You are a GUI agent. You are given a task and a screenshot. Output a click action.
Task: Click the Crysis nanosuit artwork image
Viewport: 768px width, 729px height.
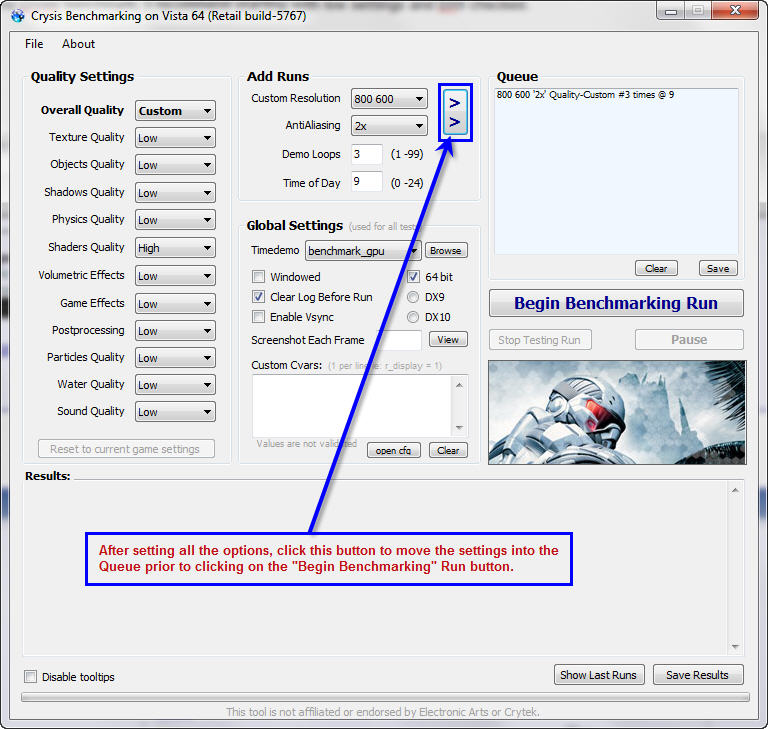click(617, 413)
